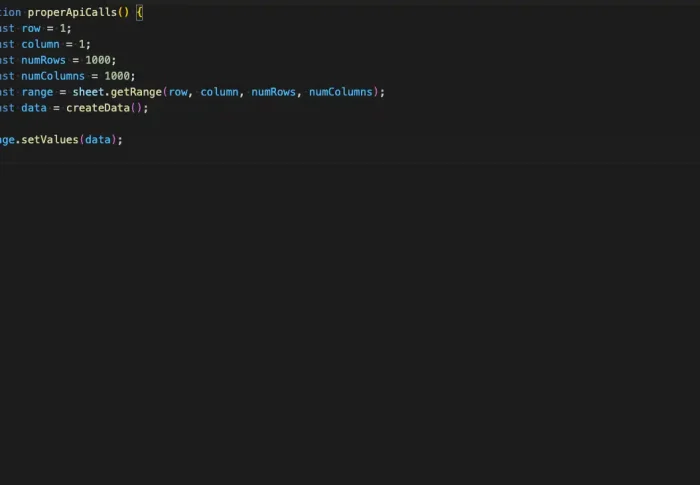Screen dimensions: 700x485
Task: Click the data argument inside setValues
Action: click(98, 140)
